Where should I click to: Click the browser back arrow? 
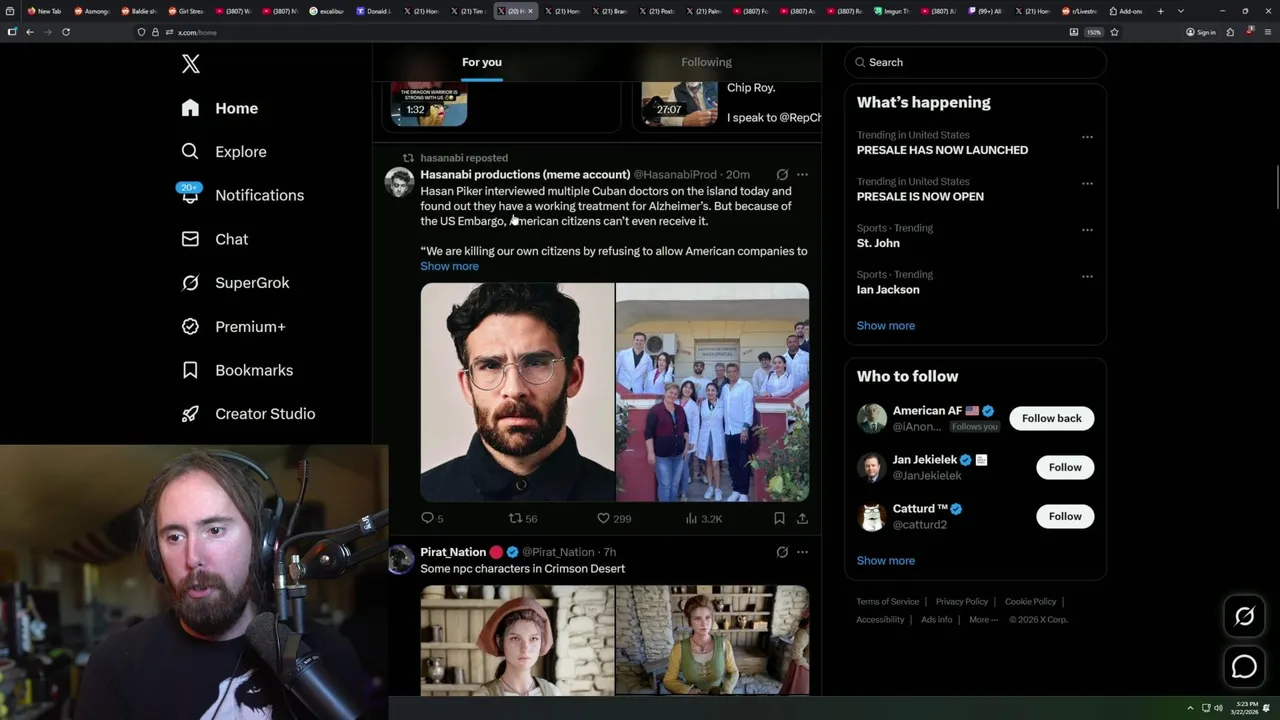[29, 32]
